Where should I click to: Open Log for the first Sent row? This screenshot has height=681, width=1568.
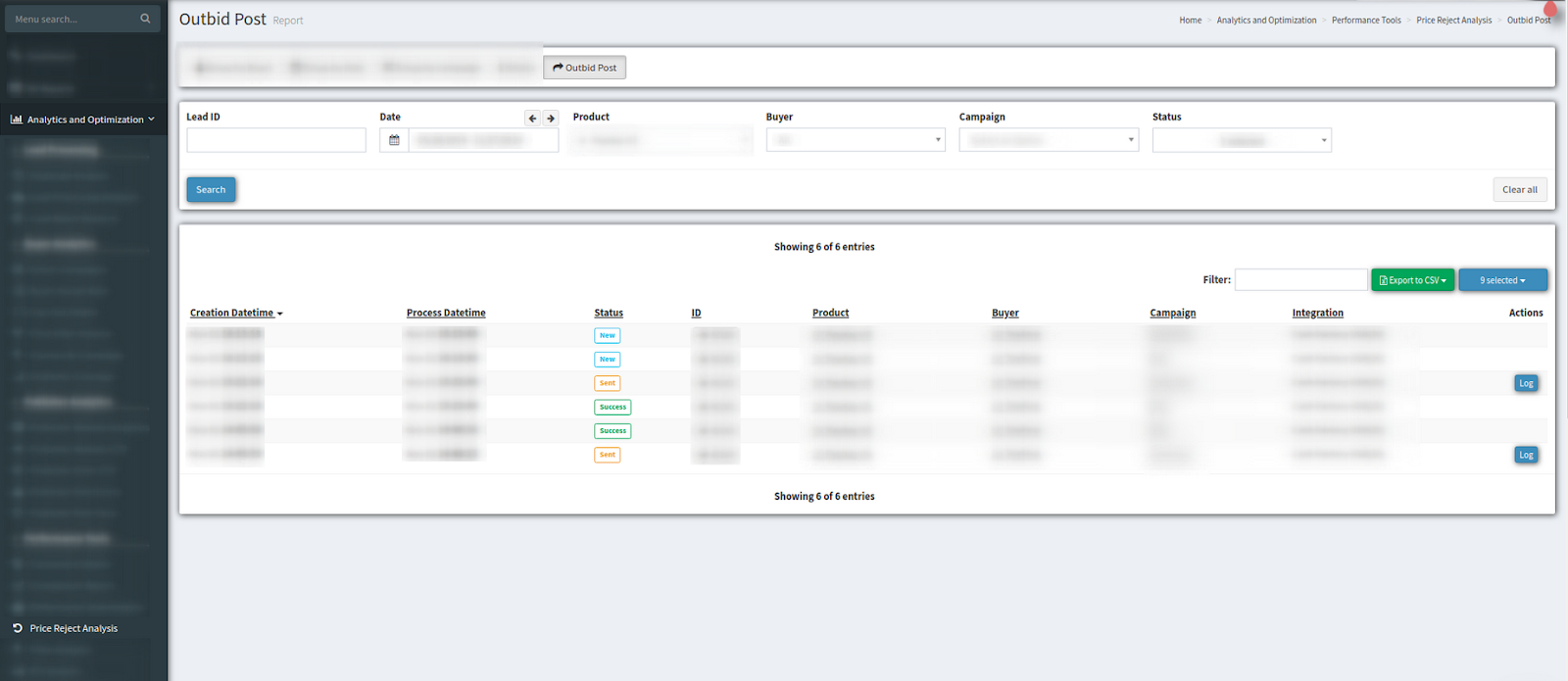pyautogui.click(x=1526, y=383)
